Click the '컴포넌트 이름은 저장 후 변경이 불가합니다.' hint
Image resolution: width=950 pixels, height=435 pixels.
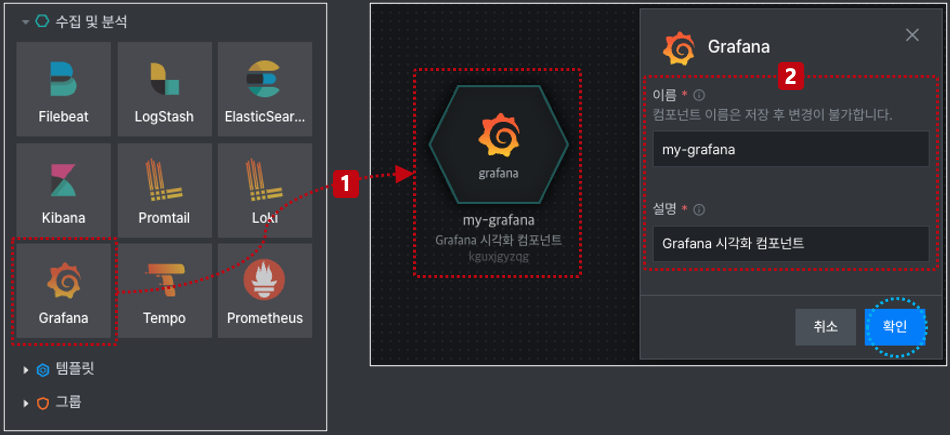click(772, 115)
